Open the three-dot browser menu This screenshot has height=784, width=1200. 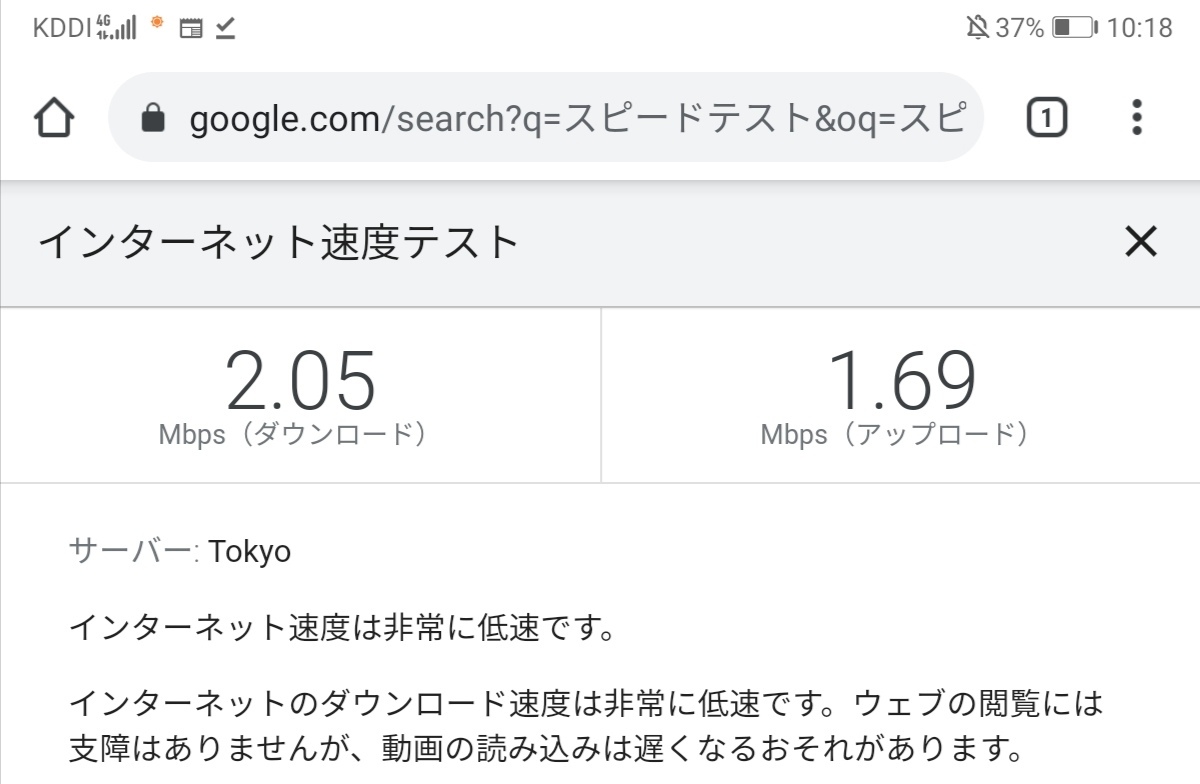[1136, 118]
